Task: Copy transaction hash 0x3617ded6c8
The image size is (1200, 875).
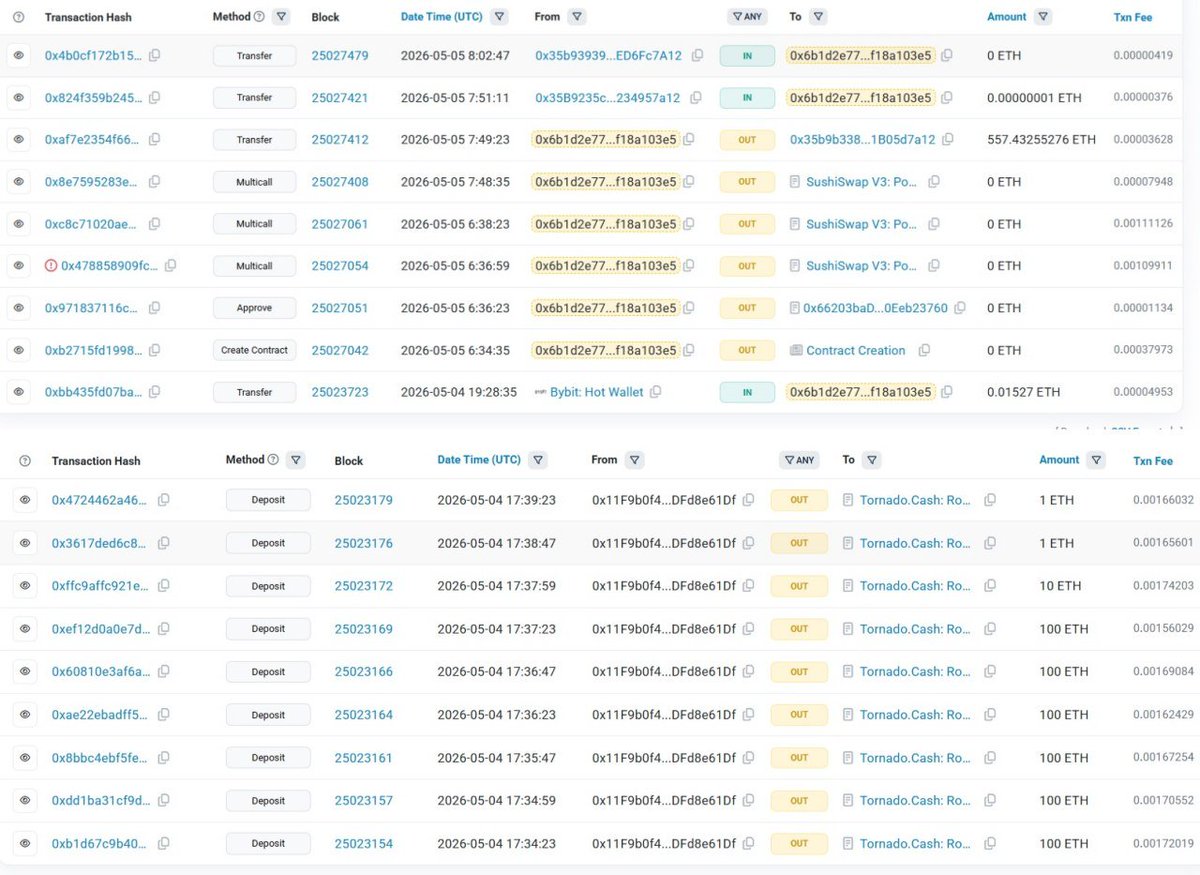Action: tap(163, 543)
